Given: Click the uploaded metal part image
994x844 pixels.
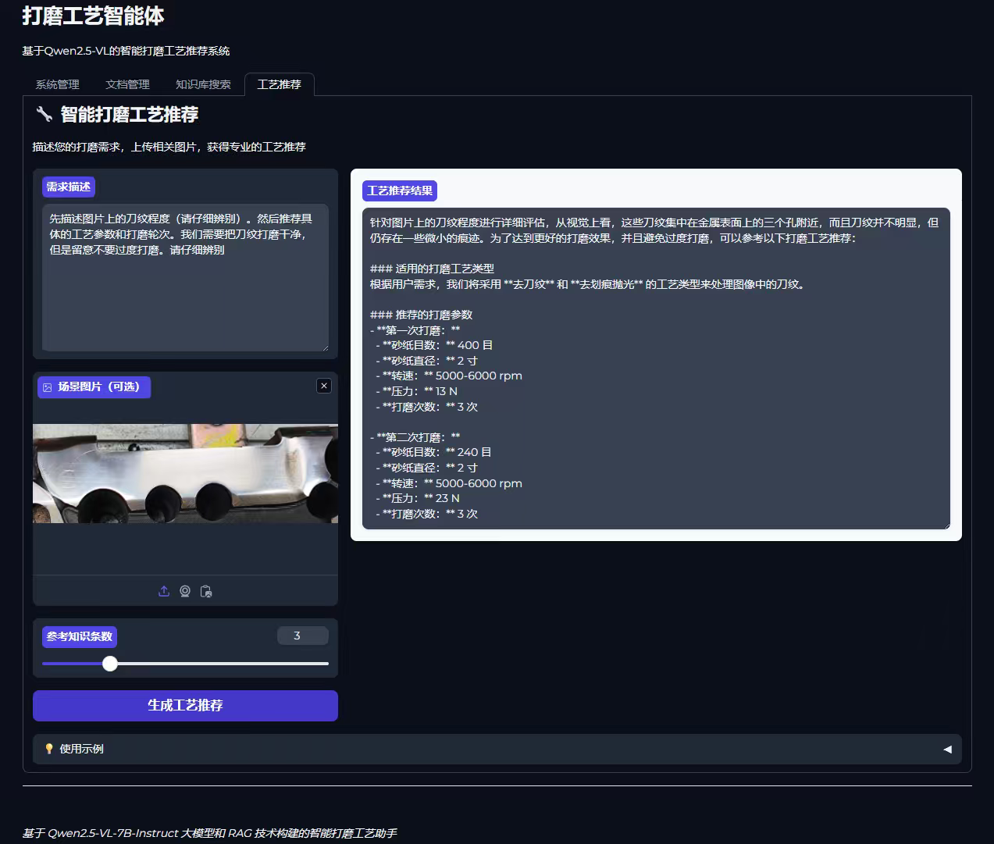Looking at the screenshot, I should pos(185,473).
